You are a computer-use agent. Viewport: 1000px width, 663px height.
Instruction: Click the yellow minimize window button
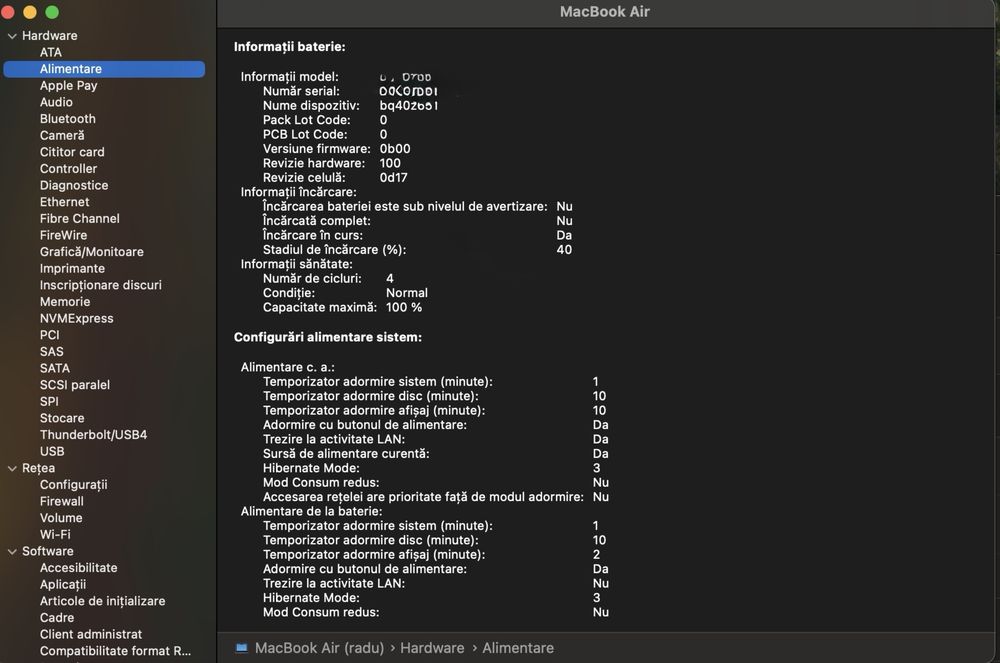click(x=29, y=11)
